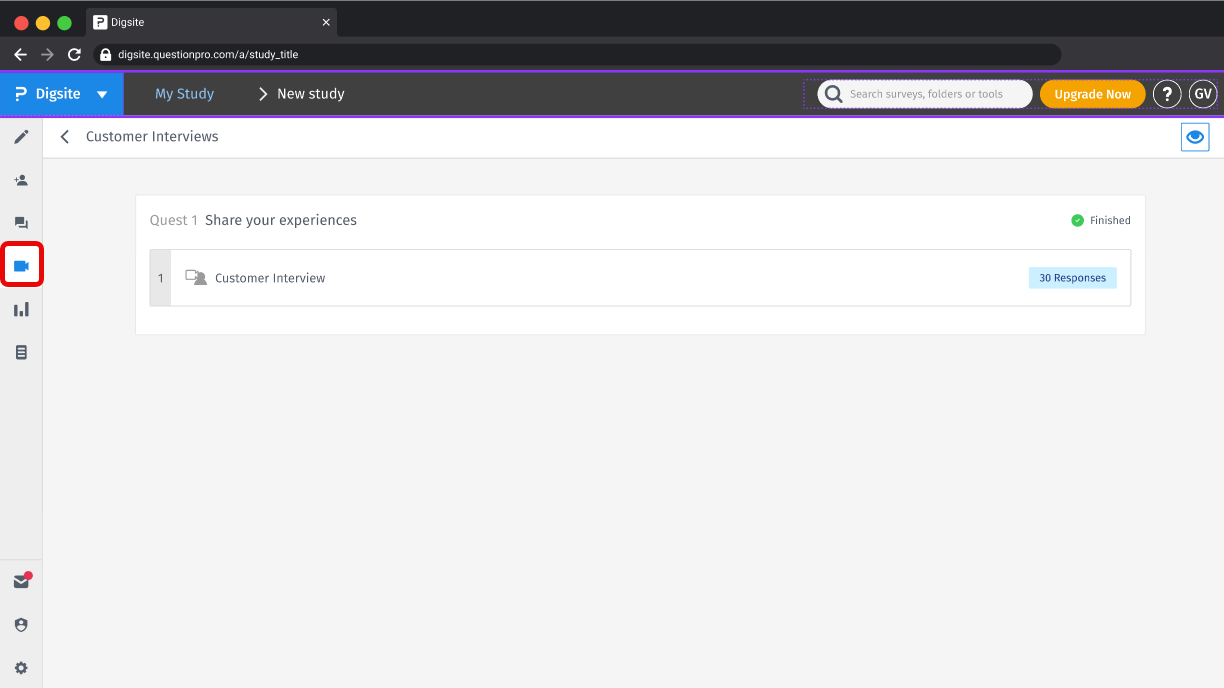Open the GV account avatar
Screen dimensions: 1224x688
pyautogui.click(x=1202, y=93)
